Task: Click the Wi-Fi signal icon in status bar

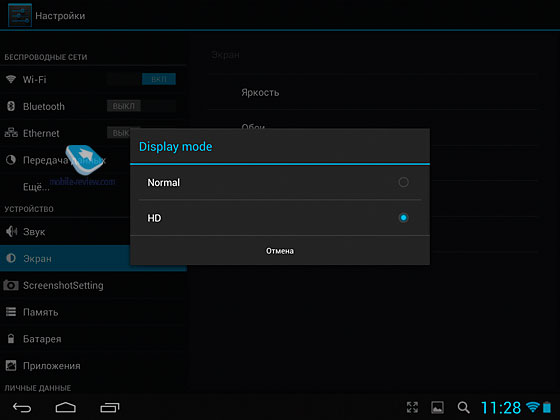Action: pyautogui.click(x=533, y=407)
